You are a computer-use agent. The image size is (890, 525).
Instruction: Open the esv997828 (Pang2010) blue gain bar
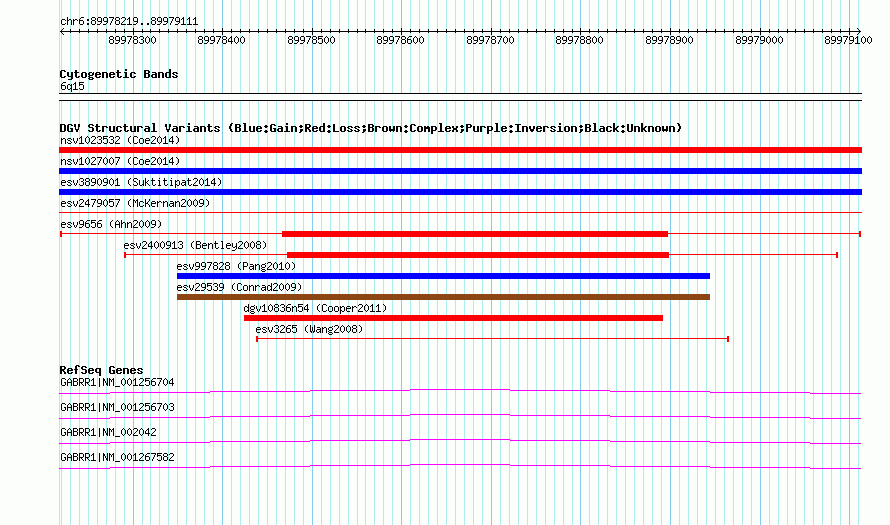443,276
